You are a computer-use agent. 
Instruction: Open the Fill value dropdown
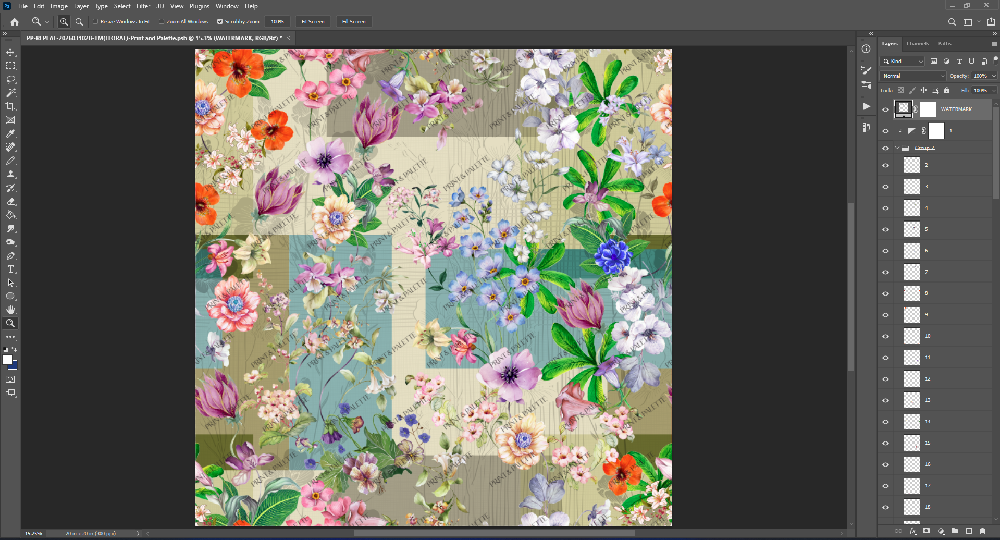coord(993,91)
